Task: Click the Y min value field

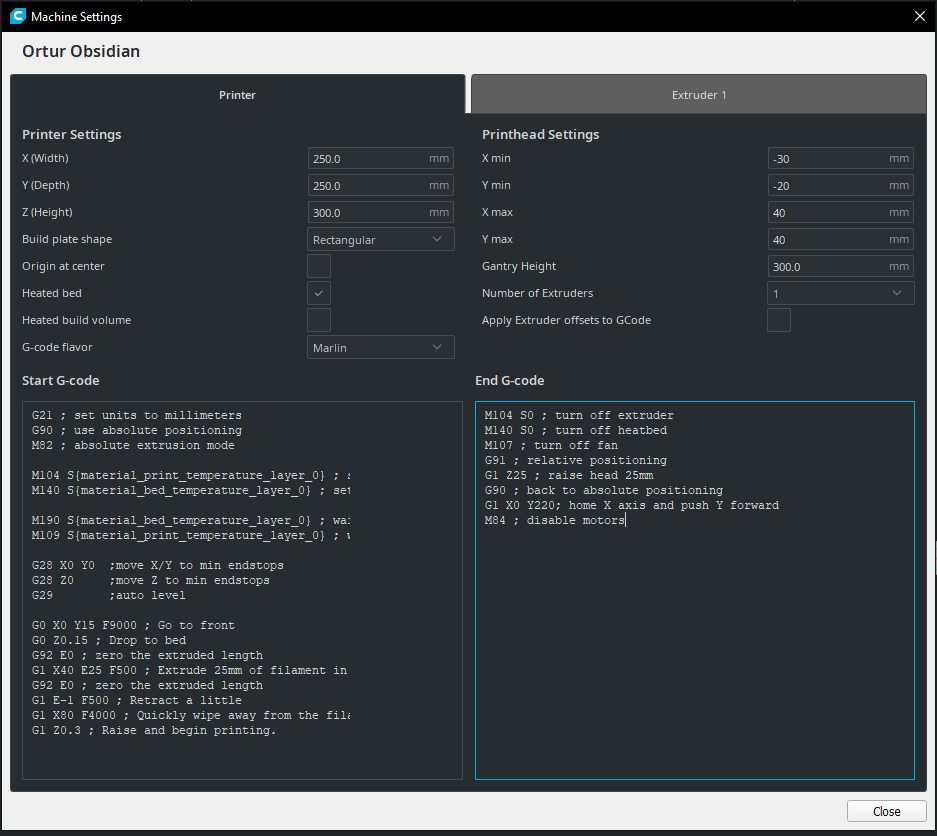Action: click(840, 185)
